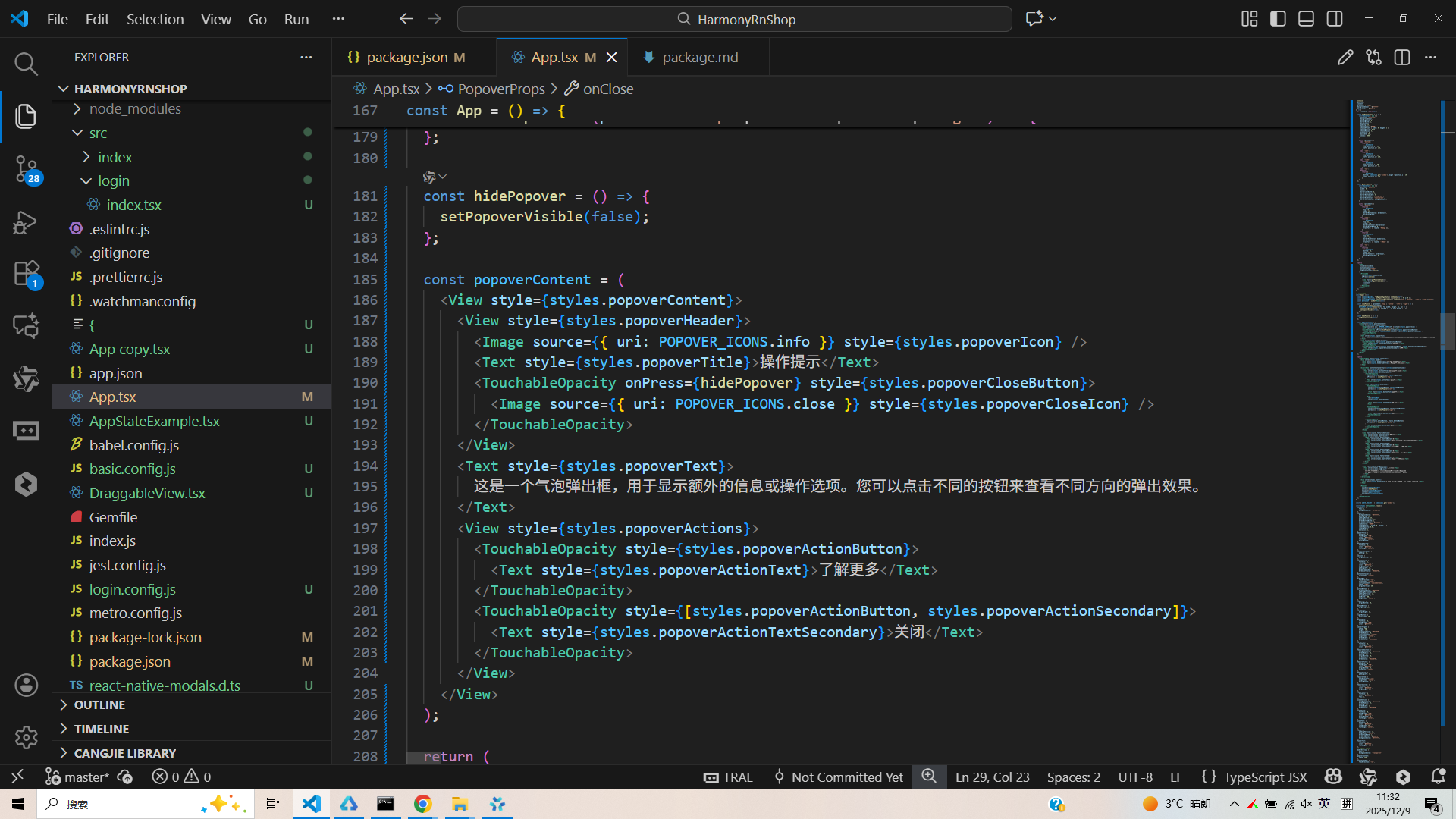Screen dimensions: 1456x819
Task: Open the Search view in activity bar
Action: click(26, 64)
